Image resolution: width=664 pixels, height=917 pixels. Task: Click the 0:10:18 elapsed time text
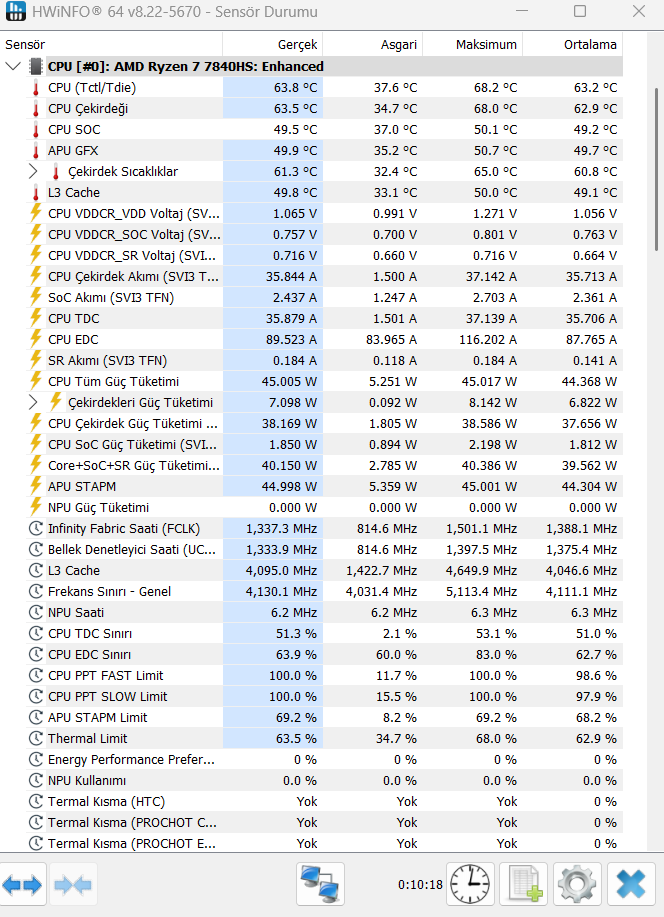[x=420, y=884]
